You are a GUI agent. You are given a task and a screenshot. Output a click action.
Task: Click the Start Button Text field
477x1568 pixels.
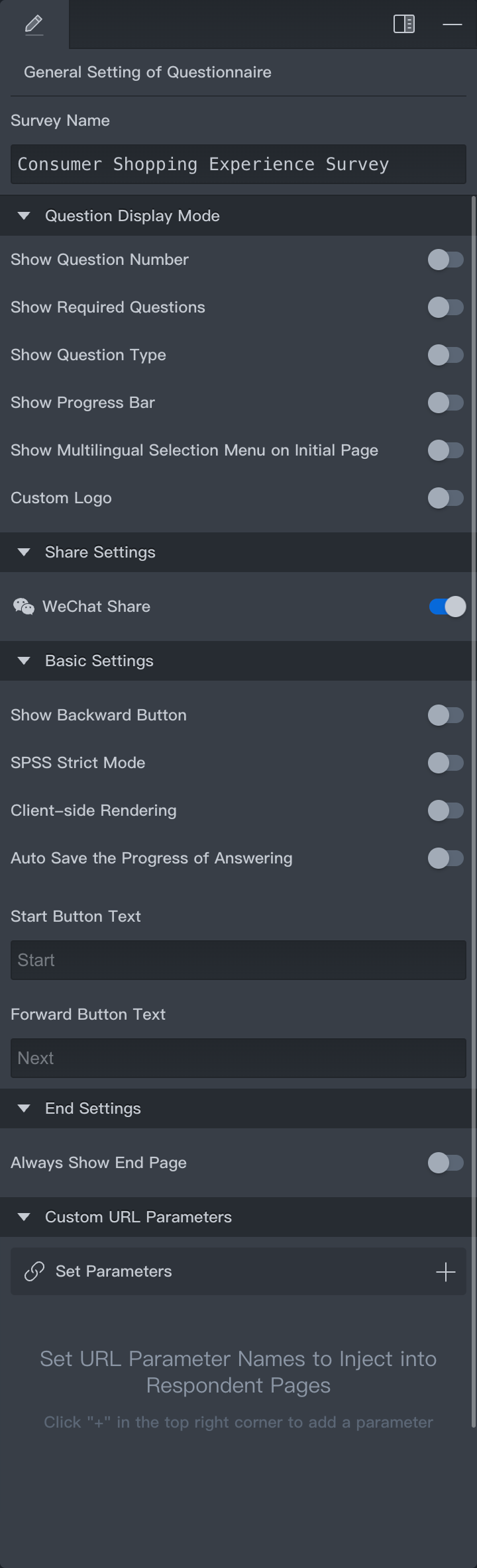pyautogui.click(x=238, y=960)
